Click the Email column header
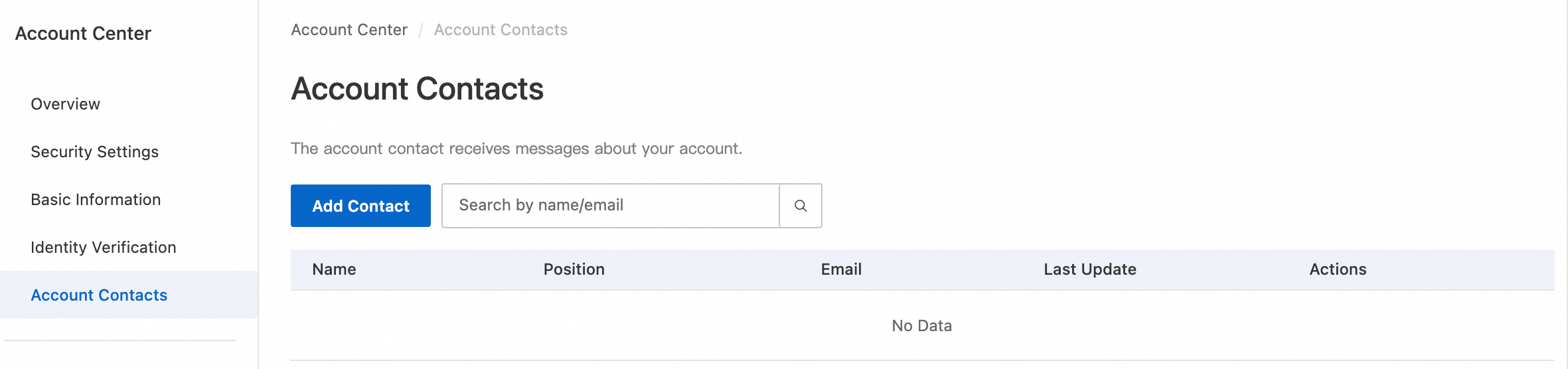 (x=841, y=269)
